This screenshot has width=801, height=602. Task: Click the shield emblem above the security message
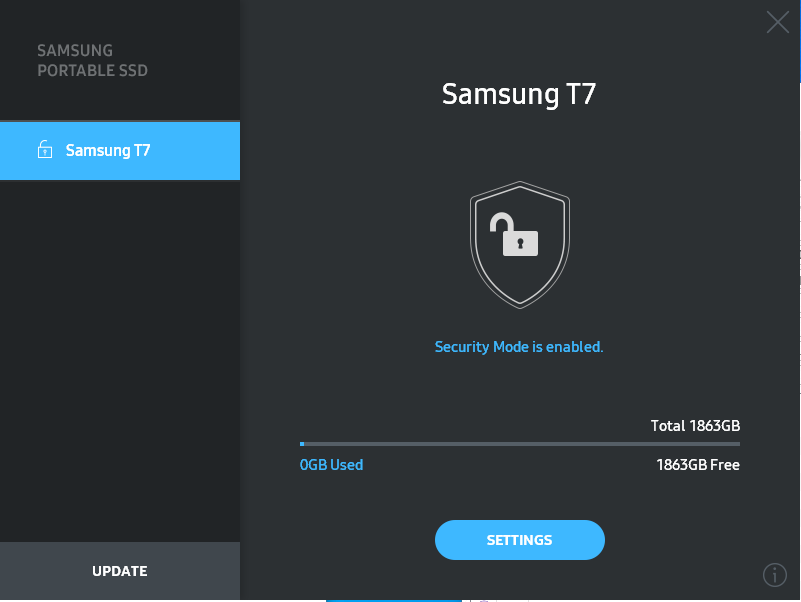(519, 243)
